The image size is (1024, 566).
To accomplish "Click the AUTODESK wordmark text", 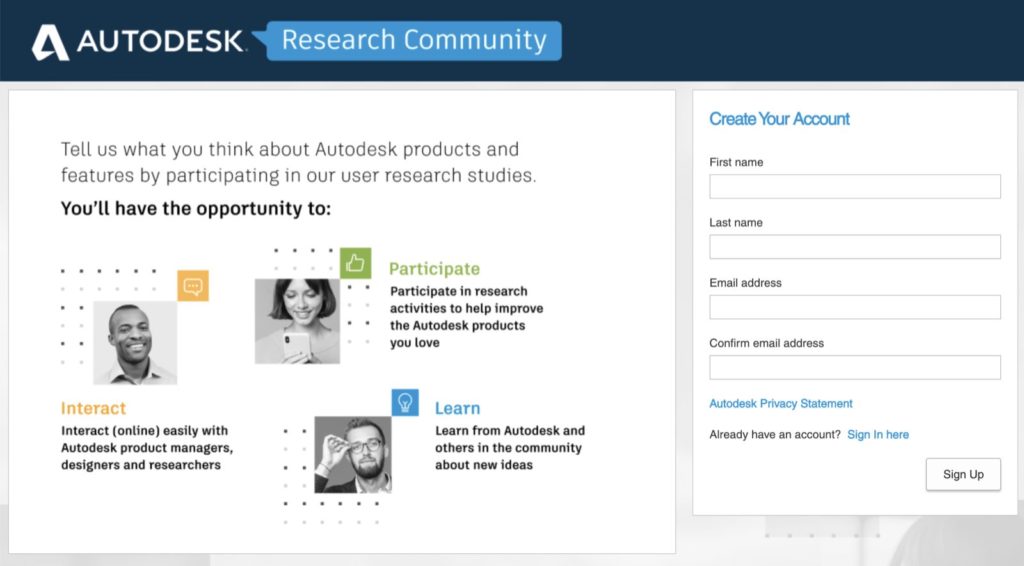I will [x=160, y=41].
